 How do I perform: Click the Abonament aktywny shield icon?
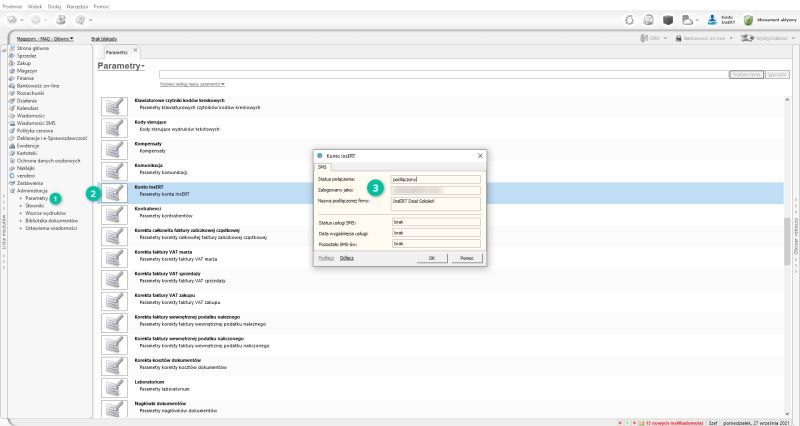pyautogui.click(x=748, y=20)
